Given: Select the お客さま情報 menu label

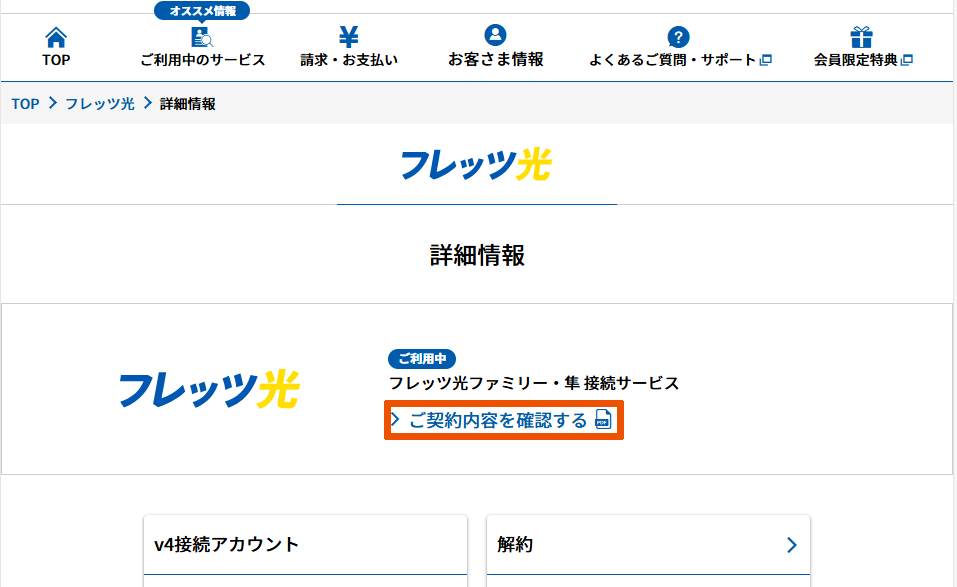Looking at the screenshot, I should coord(495,60).
